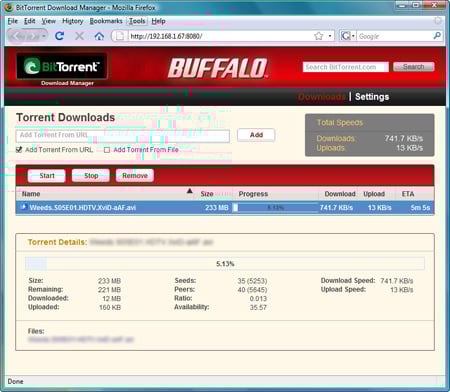450x392 pixels.
Task: Reload the page with the refresh icon
Action: [x=60, y=36]
